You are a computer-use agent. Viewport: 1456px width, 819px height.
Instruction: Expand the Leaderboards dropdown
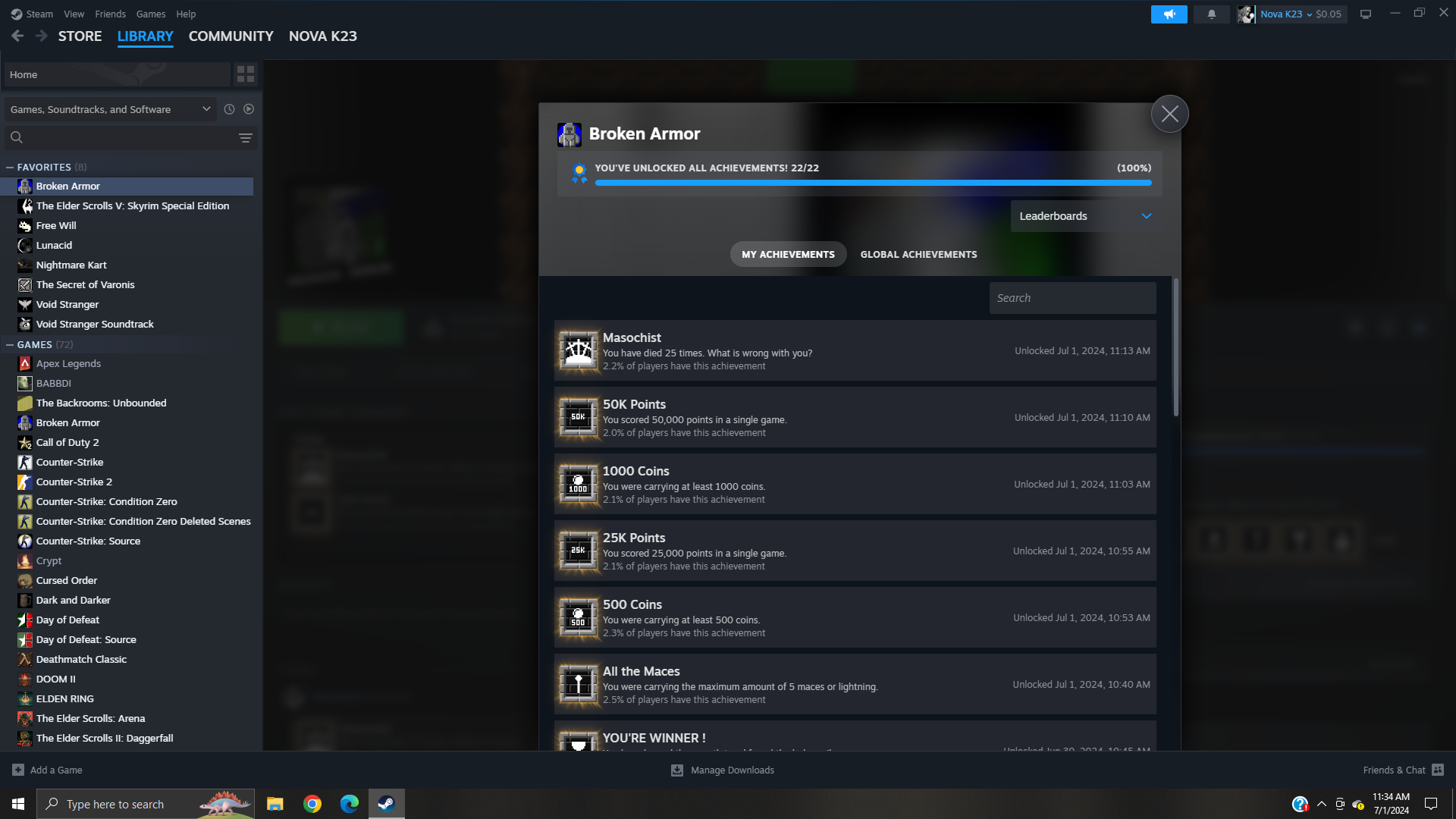(1084, 216)
